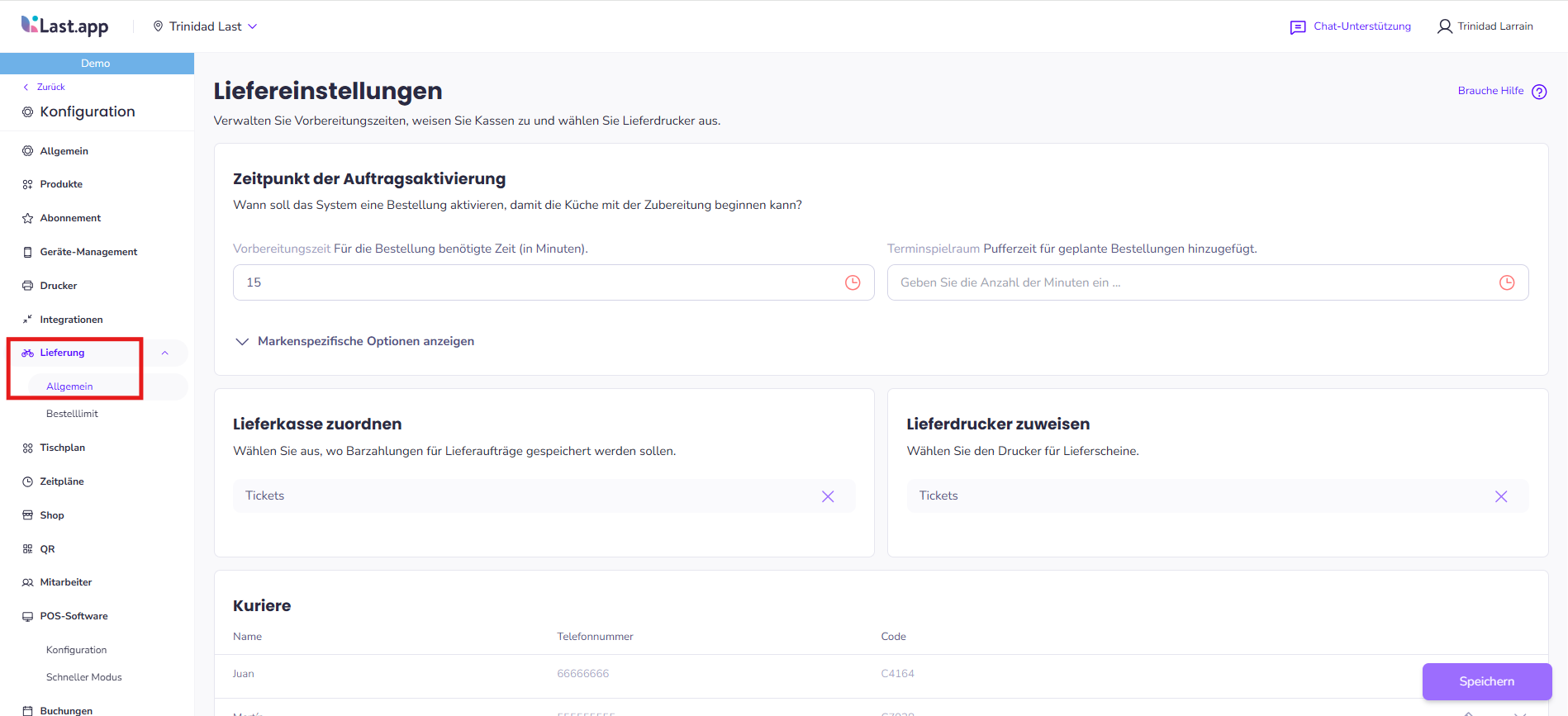Open Drucker in the sidebar
The height and width of the screenshot is (716, 1568).
(58, 286)
